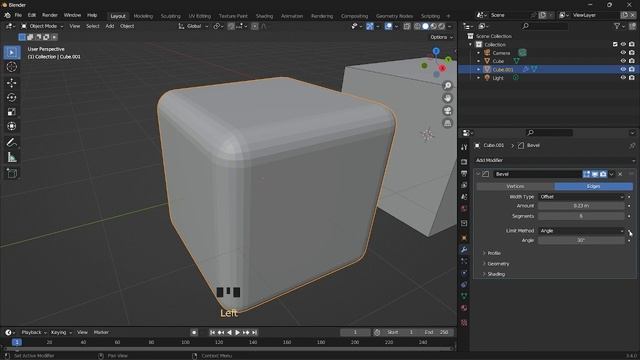Switch to the UV Editing workspace tab
Viewport: 640px width, 360px height.
[x=200, y=16]
